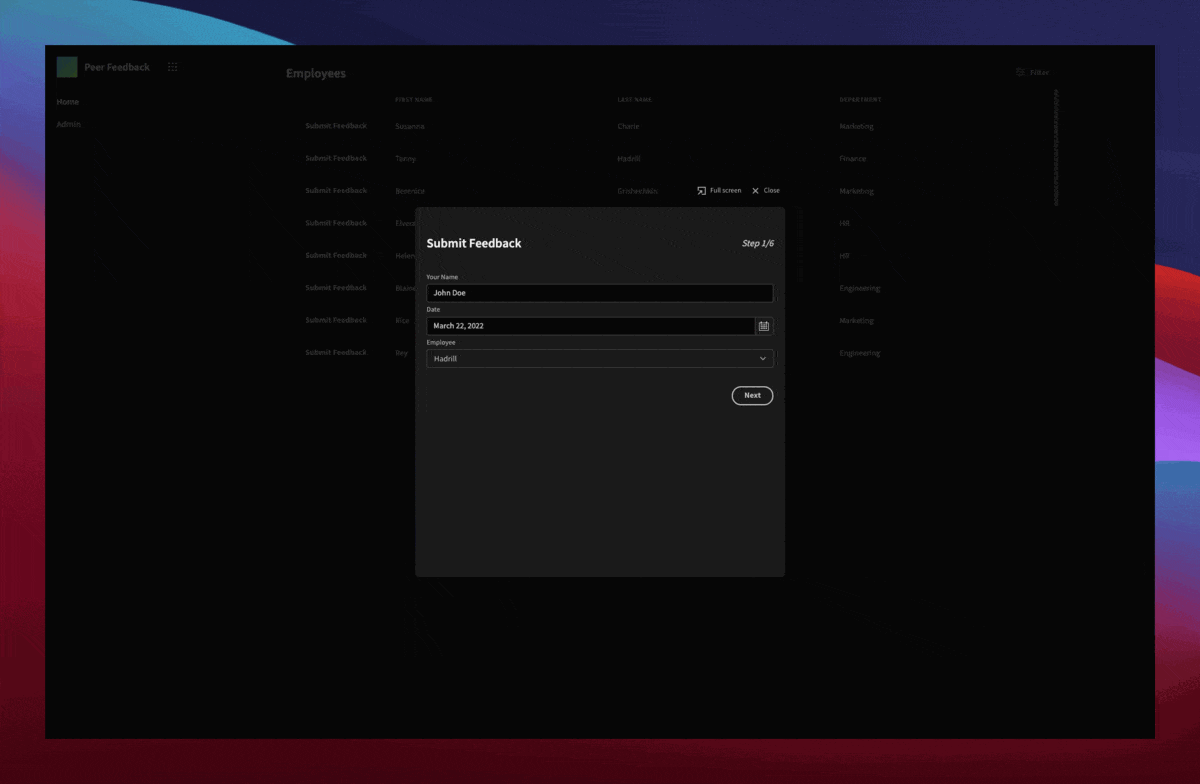The width and height of the screenshot is (1200, 784).
Task: Click the app grid launcher beside Peer Feedback
Action: (172, 66)
